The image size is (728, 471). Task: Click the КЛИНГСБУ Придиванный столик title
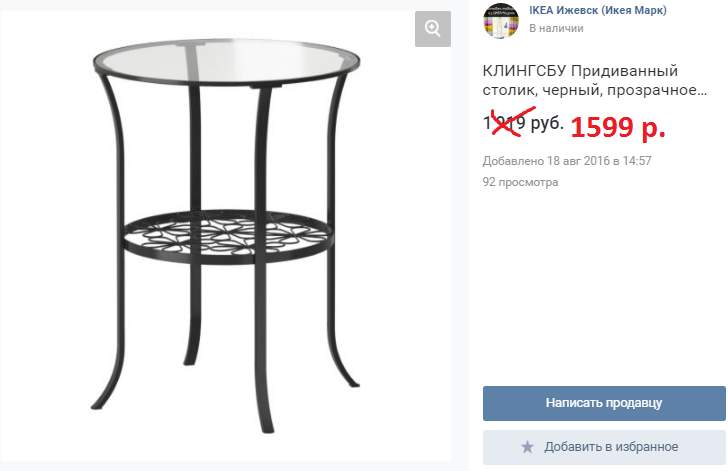click(594, 80)
